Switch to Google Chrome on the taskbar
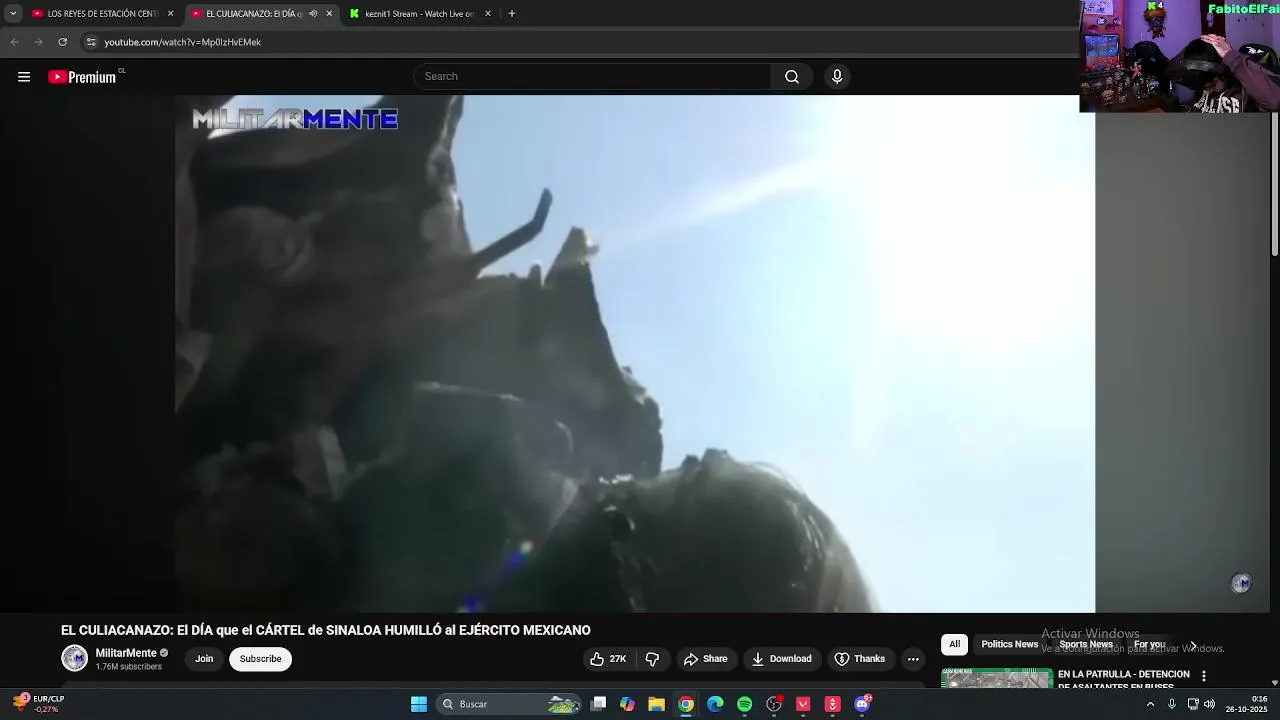Viewport: 1280px width, 720px height. [x=686, y=704]
